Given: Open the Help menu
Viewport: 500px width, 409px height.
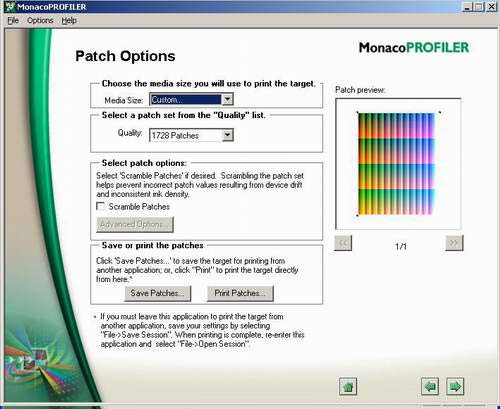Looking at the screenshot, I should click(69, 21).
